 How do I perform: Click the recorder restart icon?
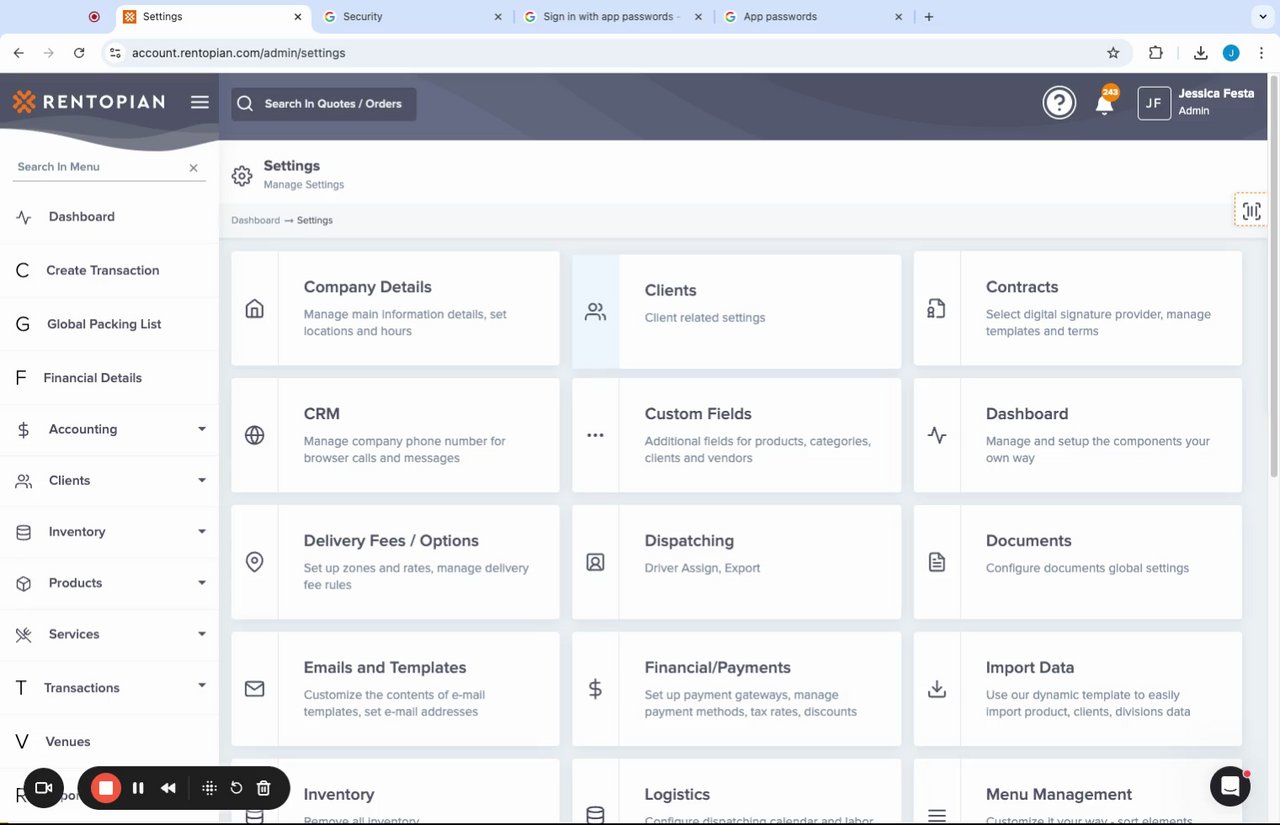pos(236,788)
